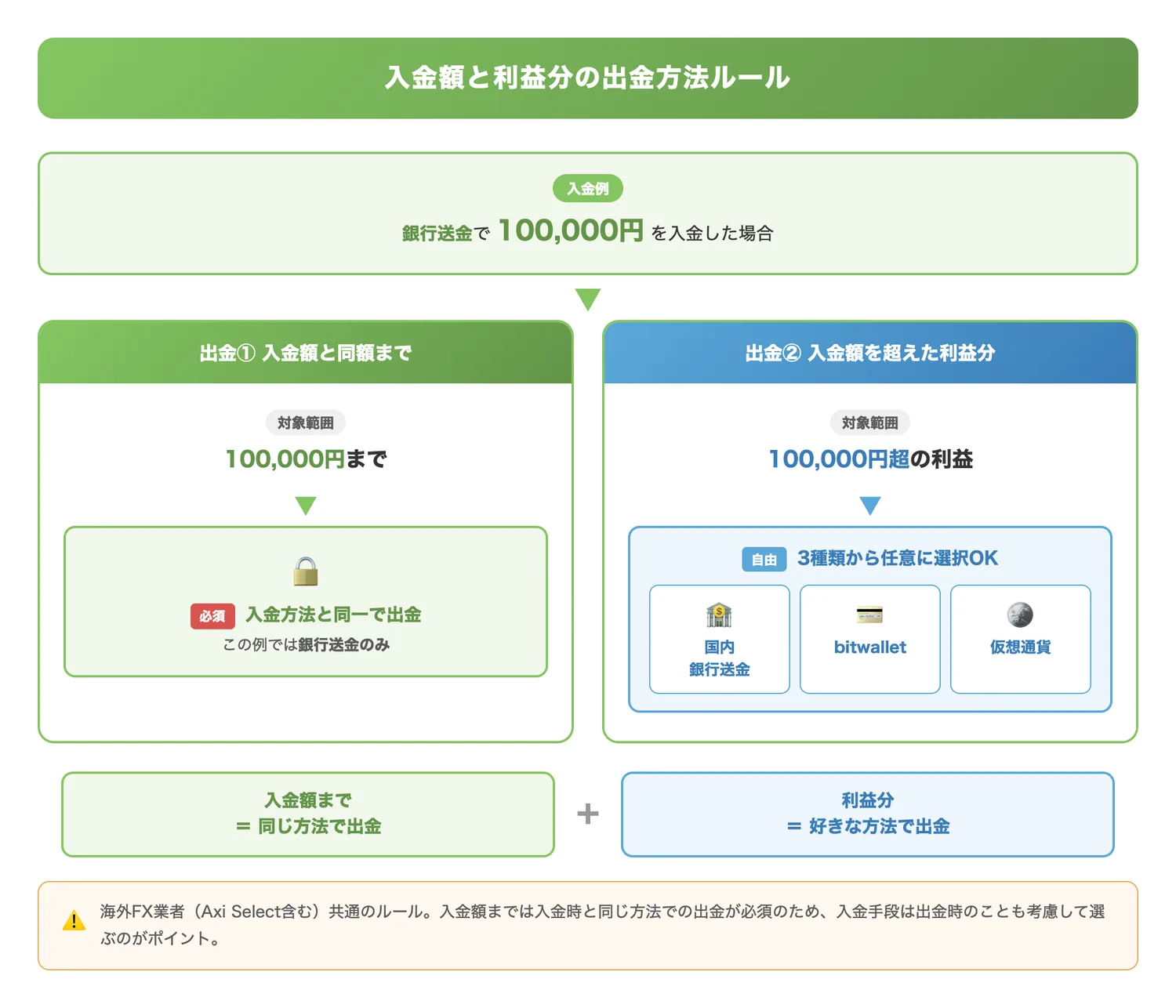Click the 海外FX業者 warning note text
Viewport: 1176px width, 1008px height.
pyautogui.click(x=602, y=925)
